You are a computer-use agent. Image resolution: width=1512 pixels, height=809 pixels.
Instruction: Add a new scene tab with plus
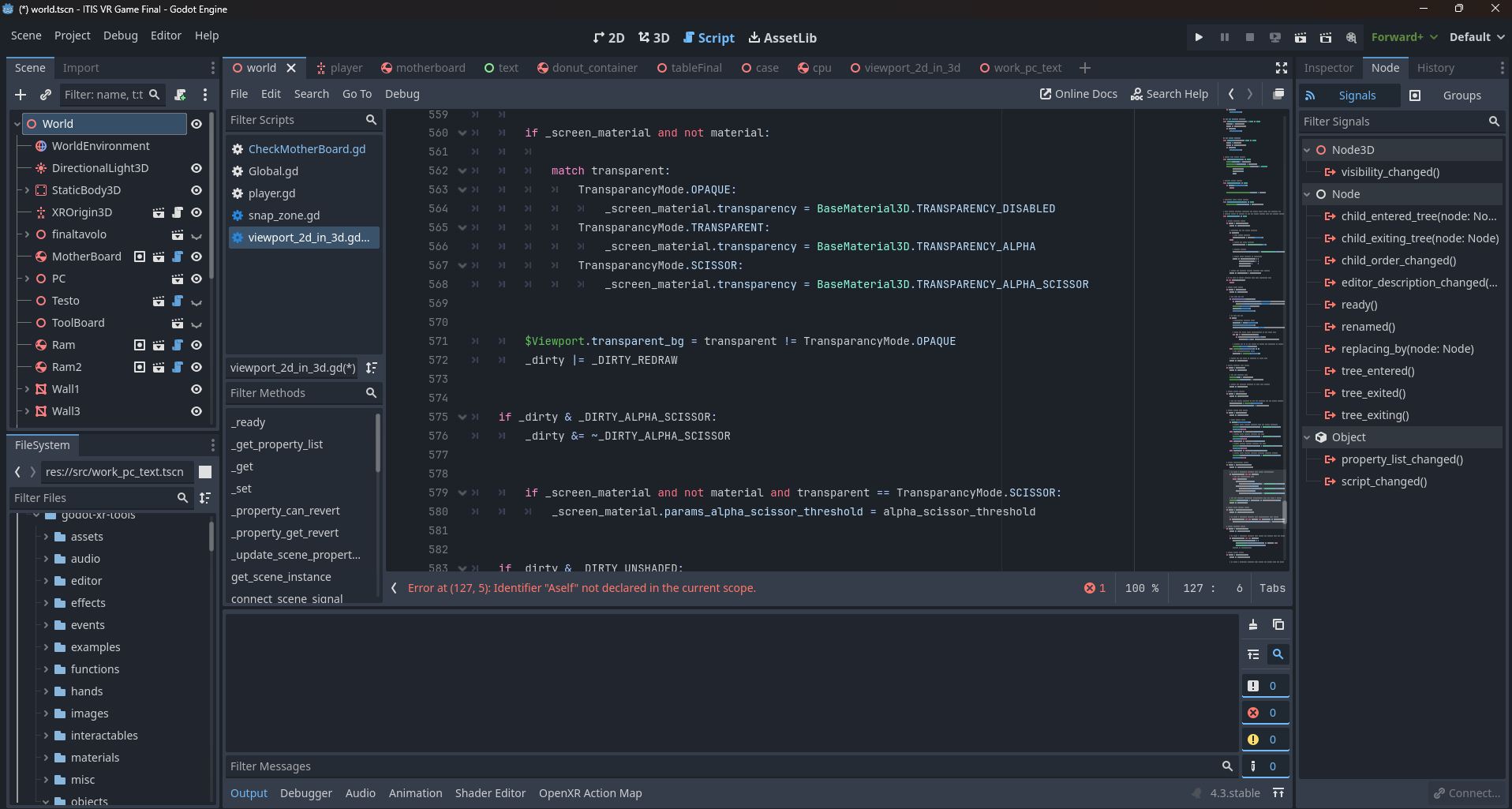pos(1085,68)
